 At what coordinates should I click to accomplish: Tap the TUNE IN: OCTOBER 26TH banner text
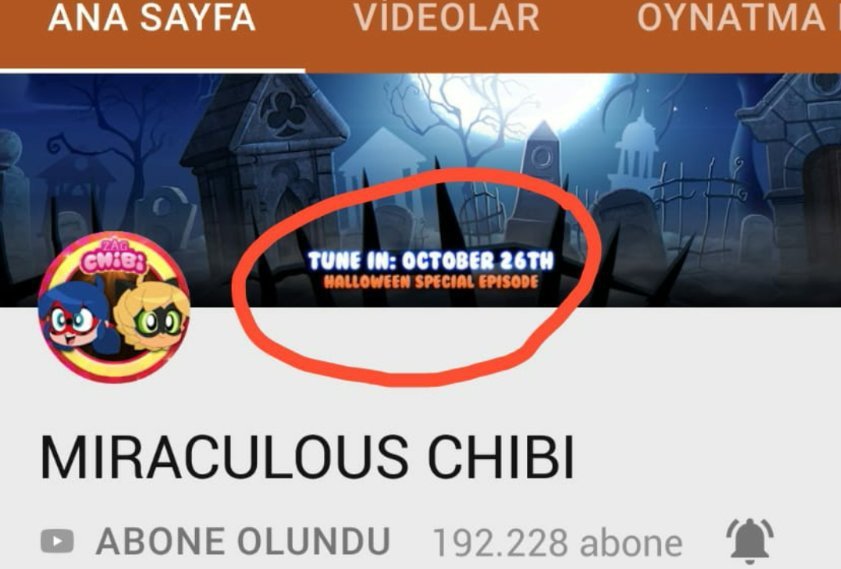click(x=431, y=261)
